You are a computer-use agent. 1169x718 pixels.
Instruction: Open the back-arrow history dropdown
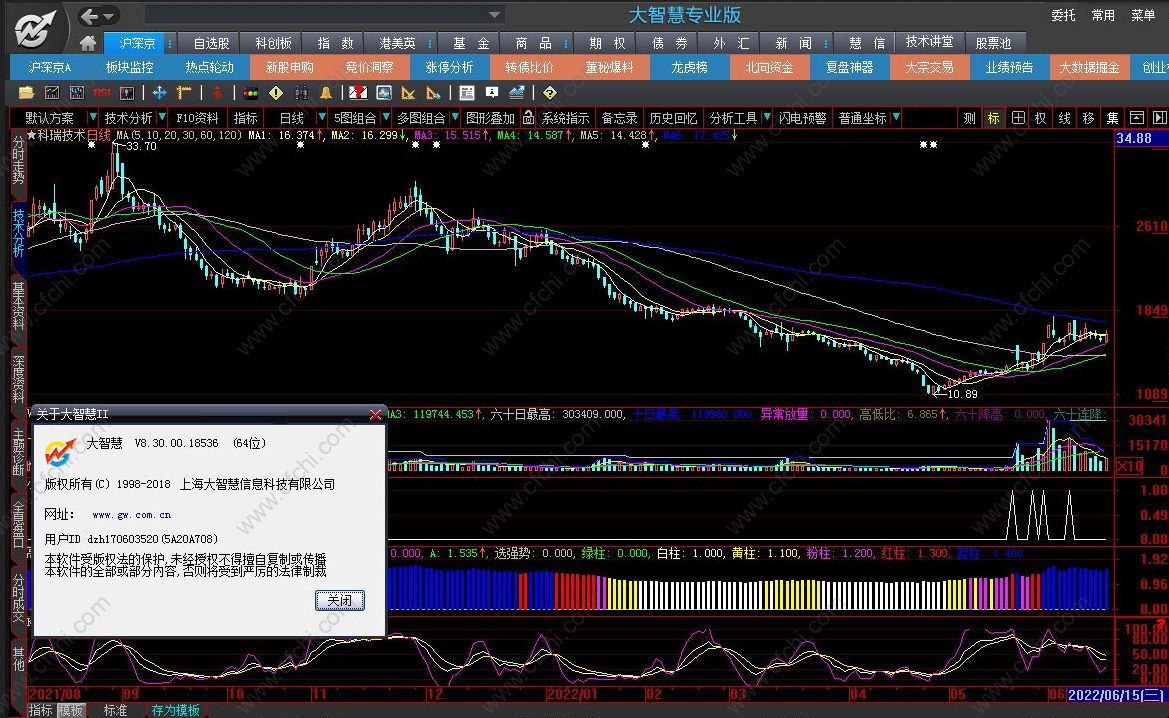[110, 16]
